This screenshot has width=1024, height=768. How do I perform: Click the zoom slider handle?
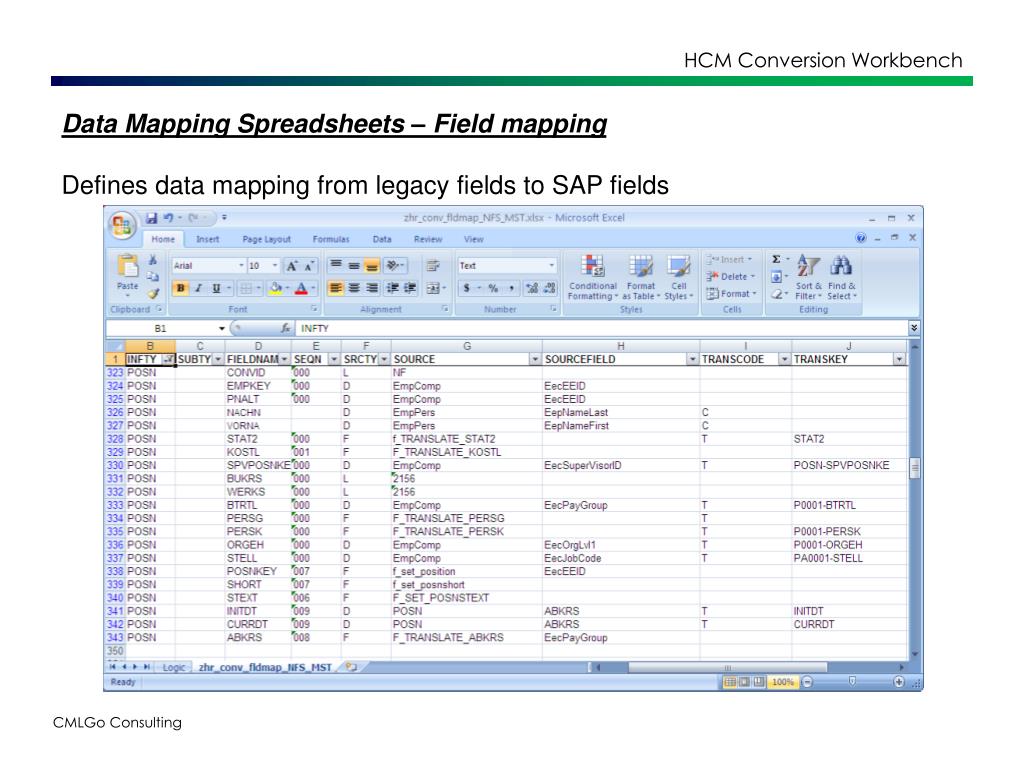[852, 681]
